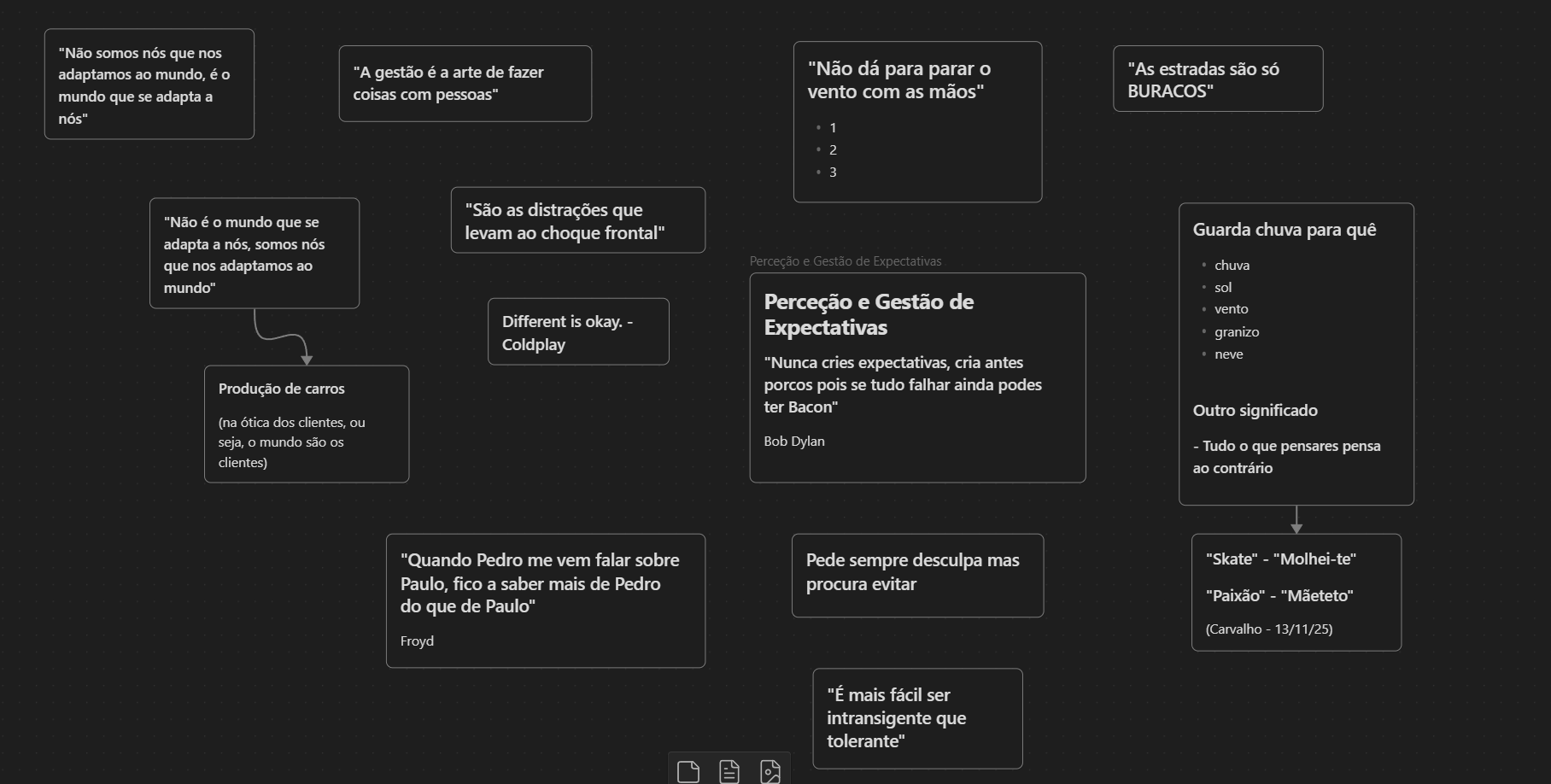Select the "Não dá para parar o vento" card
The height and width of the screenshot is (784, 1551).
[916, 122]
